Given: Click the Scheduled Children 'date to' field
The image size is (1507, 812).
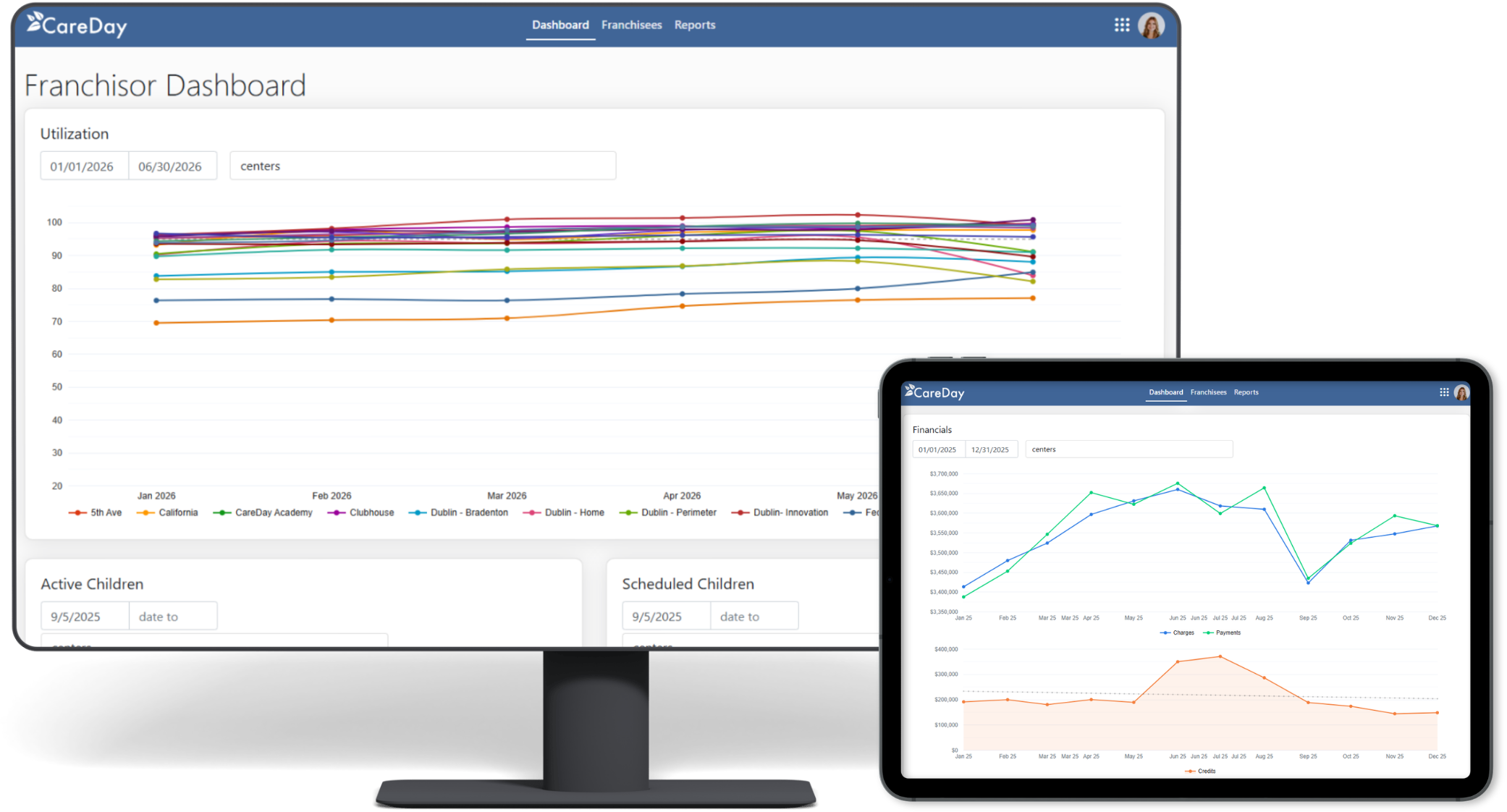Looking at the screenshot, I should pyautogui.click(x=753, y=617).
